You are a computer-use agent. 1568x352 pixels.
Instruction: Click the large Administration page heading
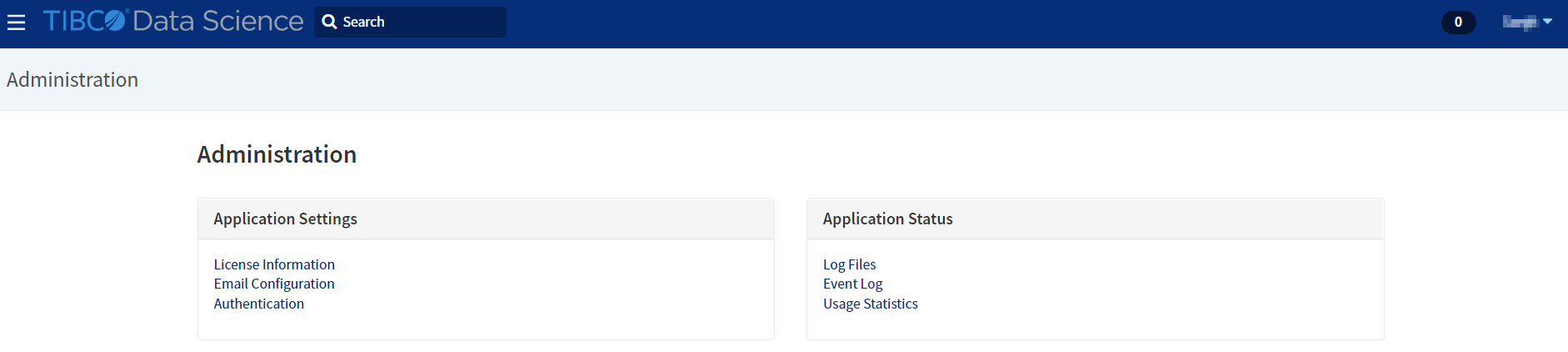click(277, 154)
